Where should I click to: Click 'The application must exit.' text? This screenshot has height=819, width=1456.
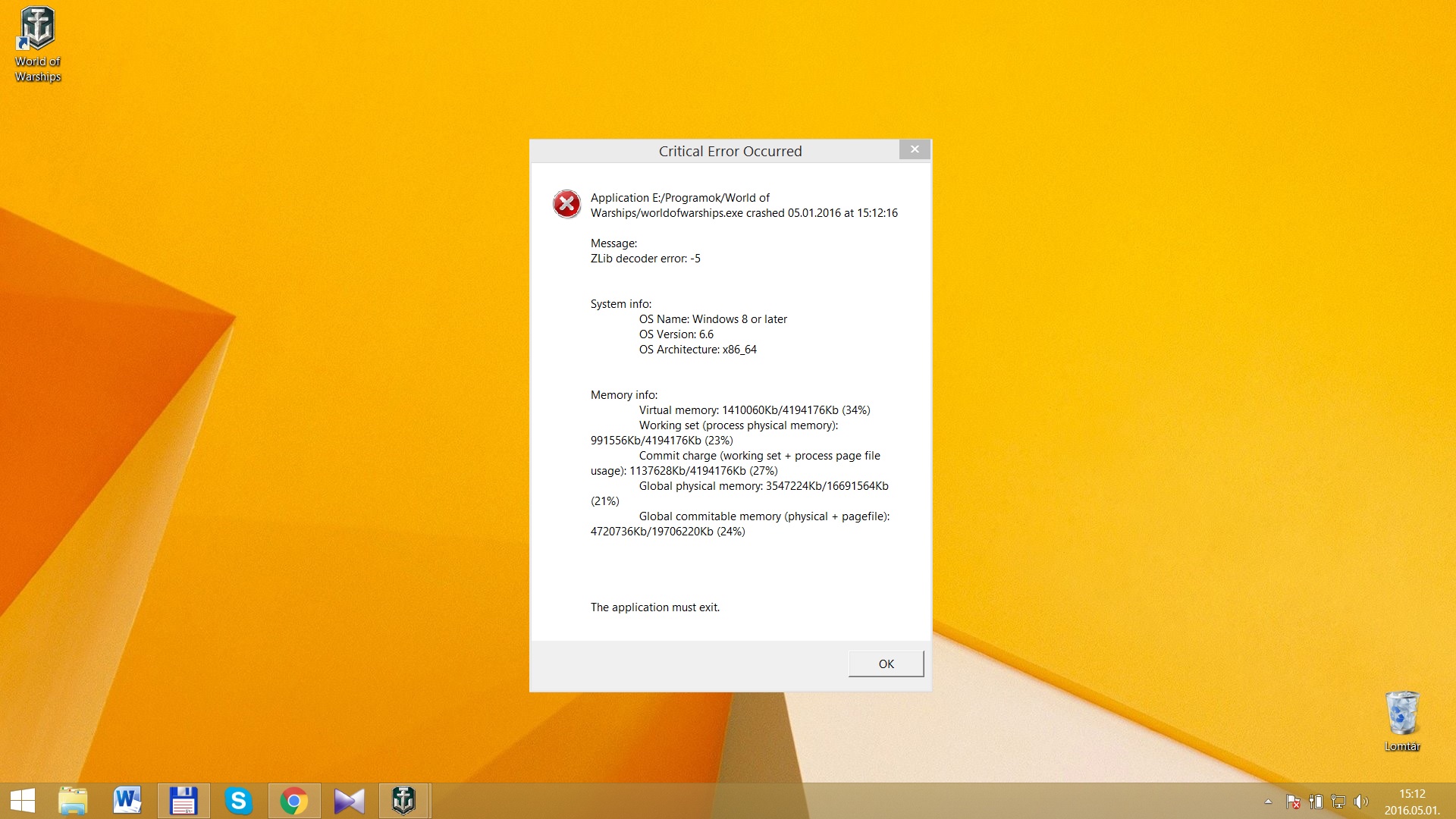point(655,607)
